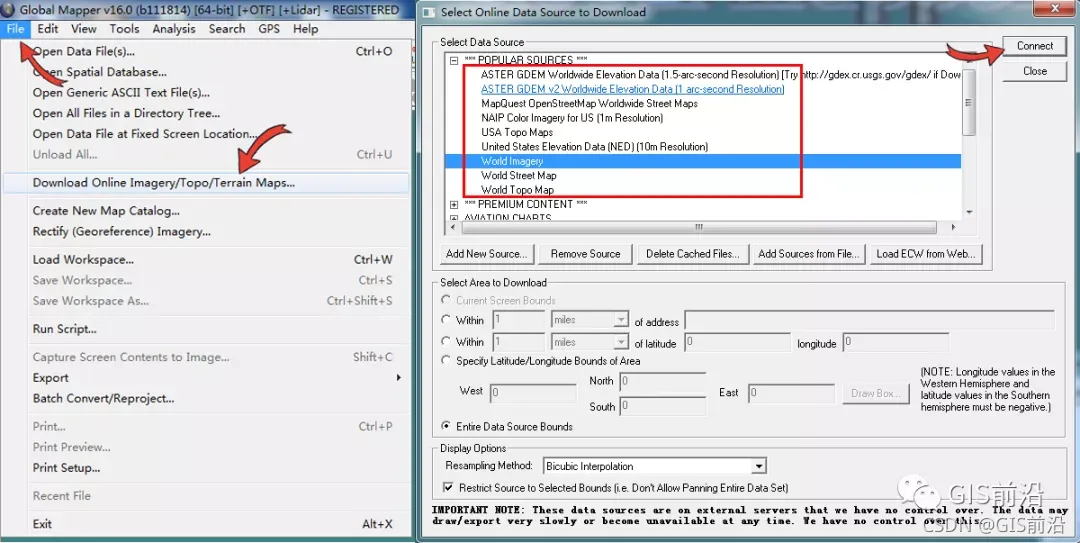Image resolution: width=1080 pixels, height=543 pixels.
Task: Click the dialog window title icon
Action: pos(429,12)
